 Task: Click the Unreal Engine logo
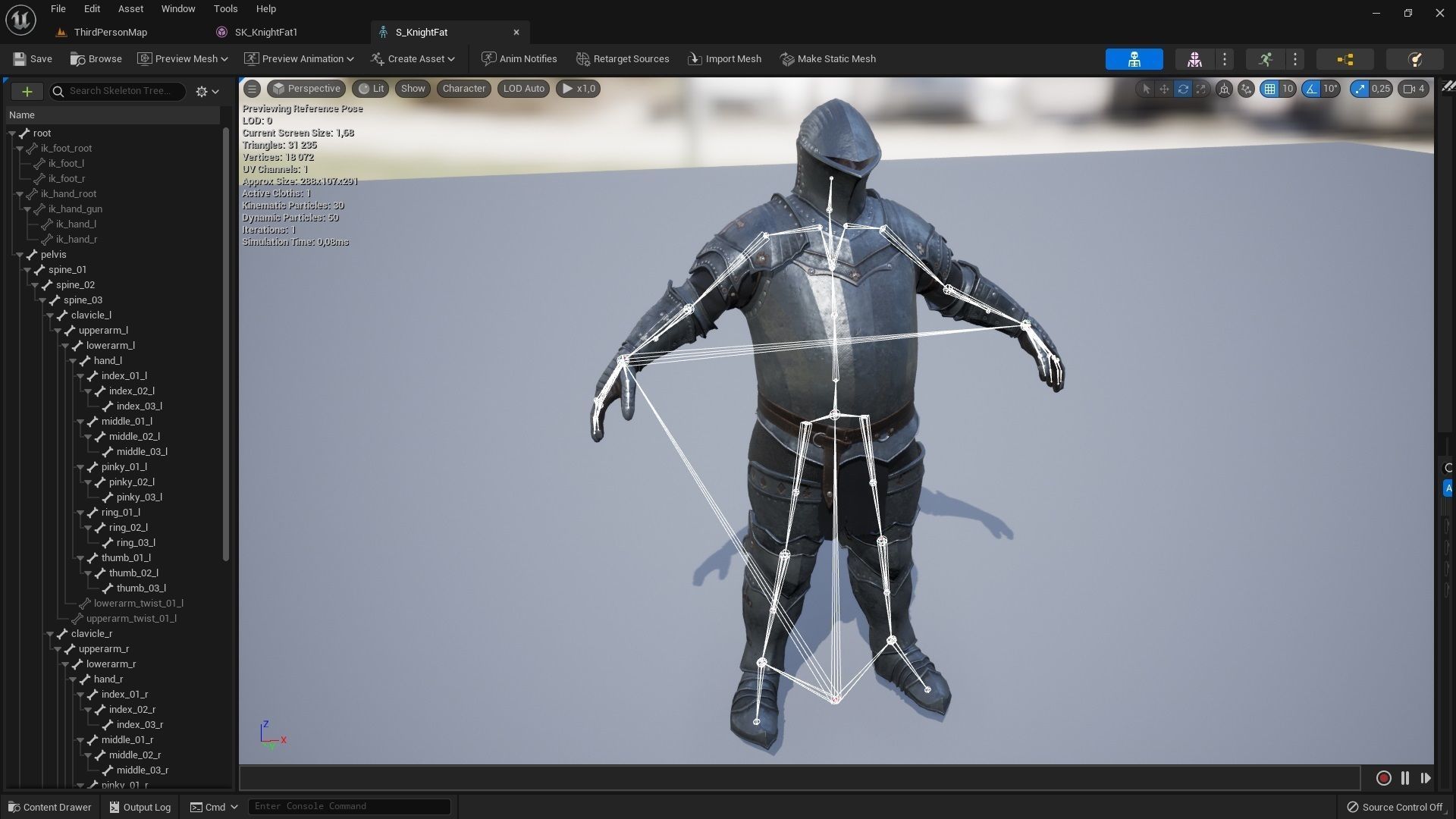(x=20, y=20)
